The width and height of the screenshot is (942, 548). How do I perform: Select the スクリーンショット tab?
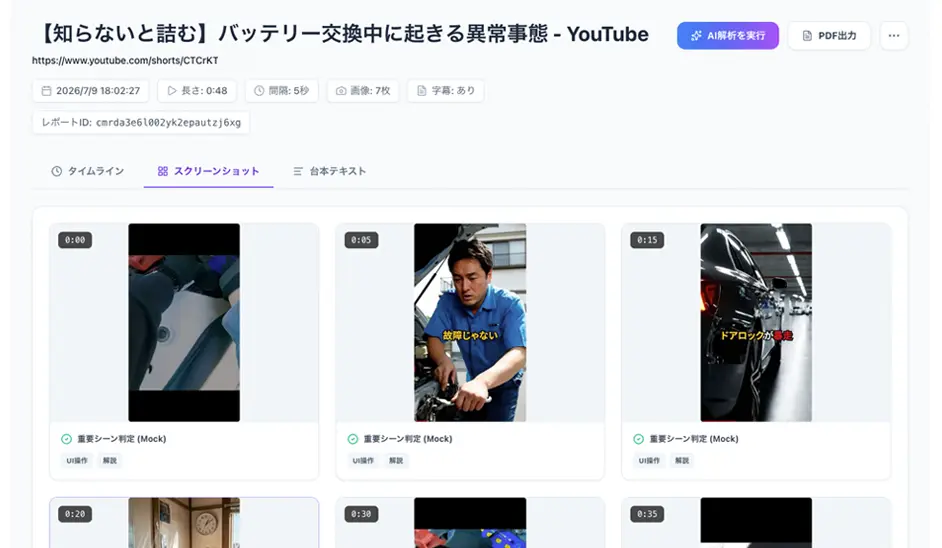(x=208, y=171)
